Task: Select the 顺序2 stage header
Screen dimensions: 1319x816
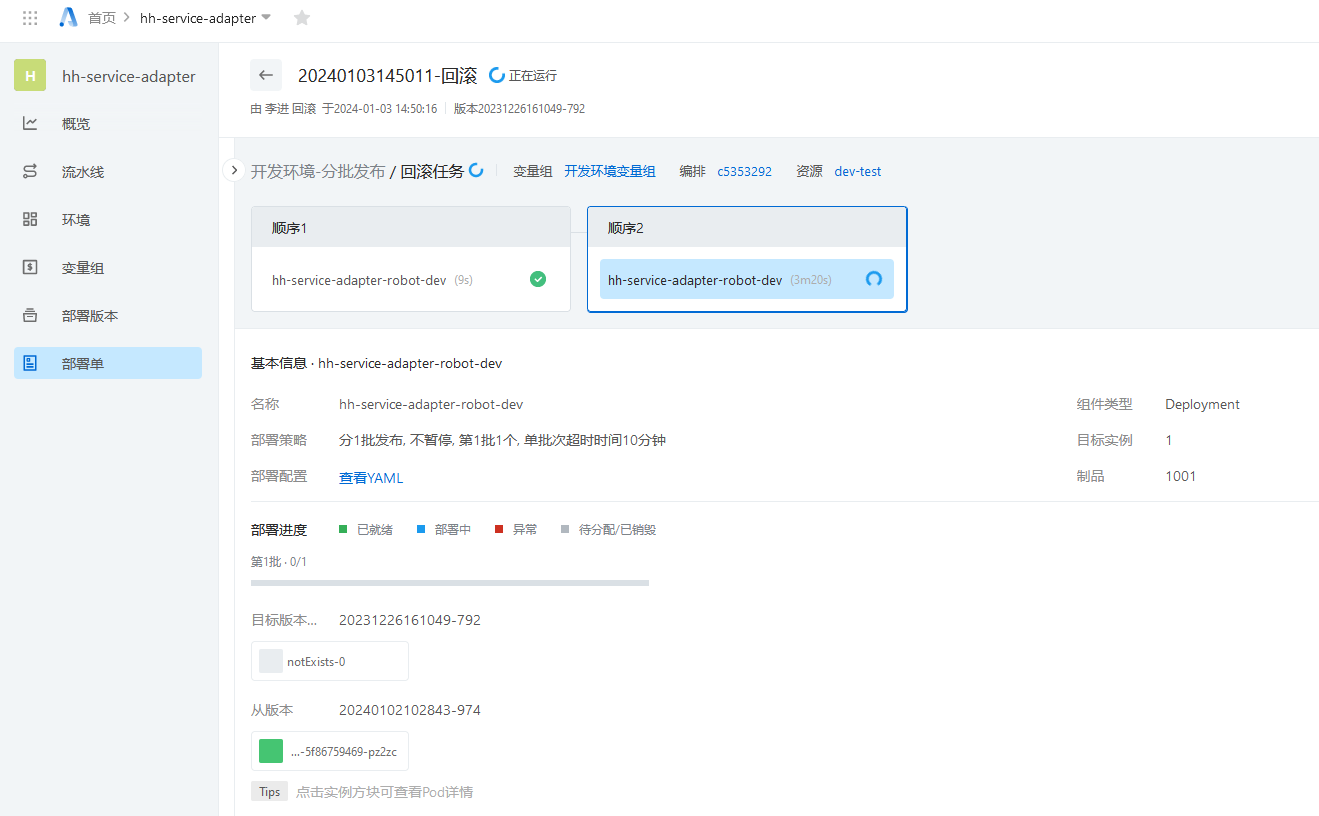Action: (x=747, y=227)
